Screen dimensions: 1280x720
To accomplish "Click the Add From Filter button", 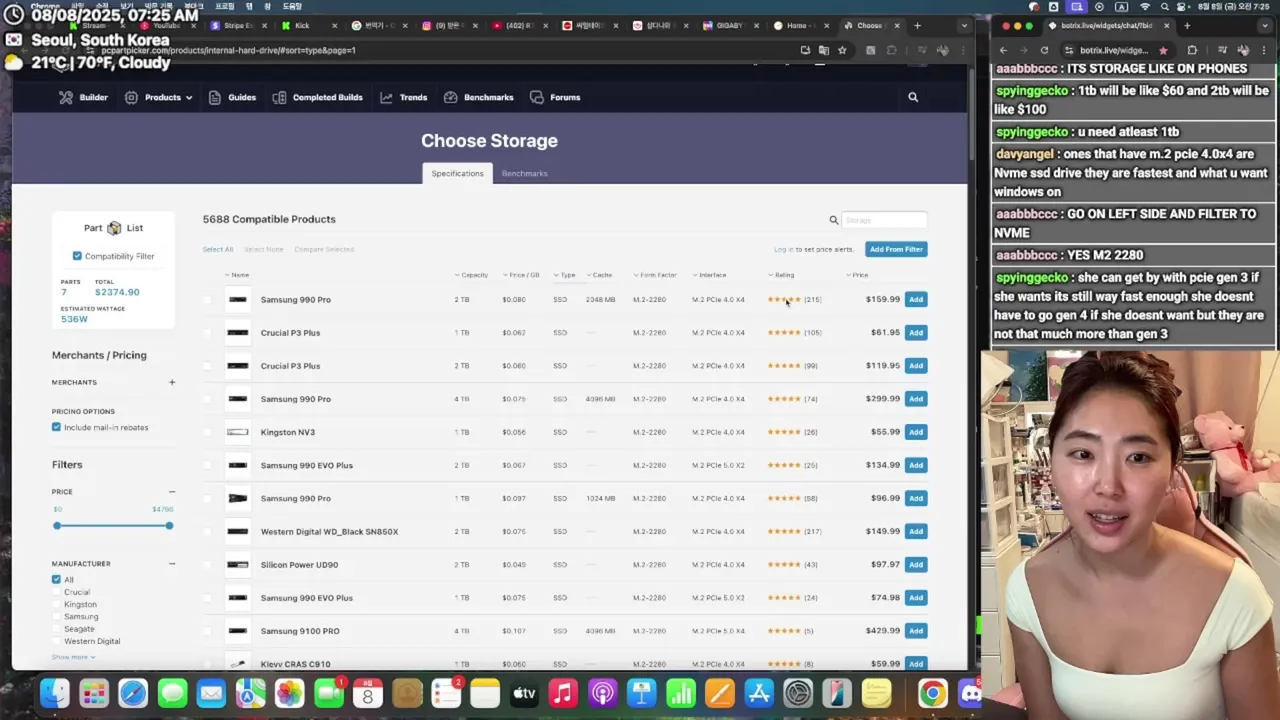I will pyautogui.click(x=896, y=249).
